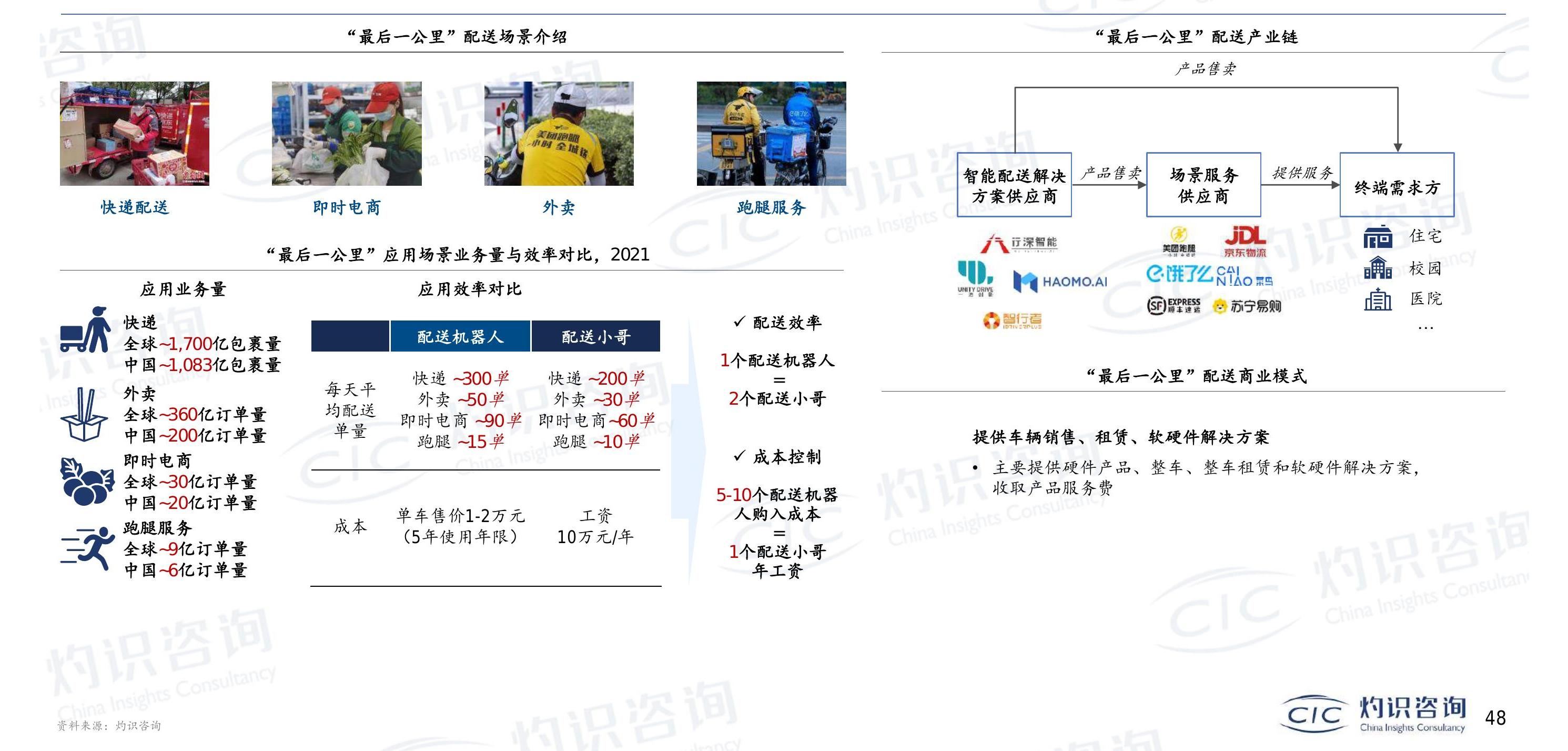Open the 外卖 yellow-shirt rider photo
The width and height of the screenshot is (1568, 751).
pos(559,133)
